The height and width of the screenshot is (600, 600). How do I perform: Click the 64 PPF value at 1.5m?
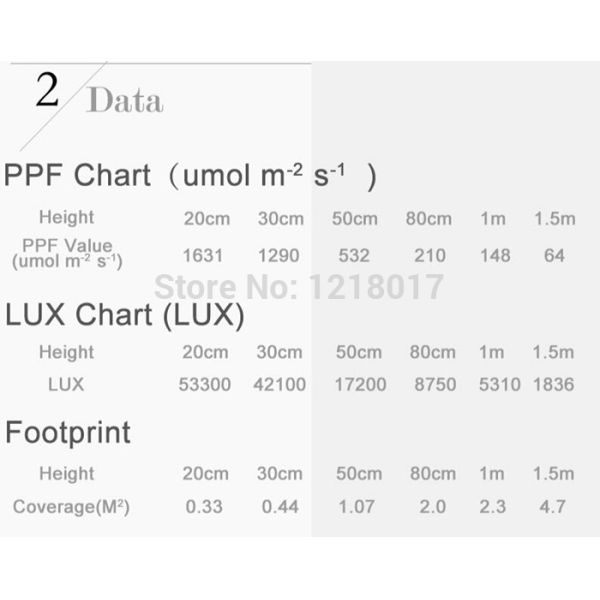pos(554,255)
